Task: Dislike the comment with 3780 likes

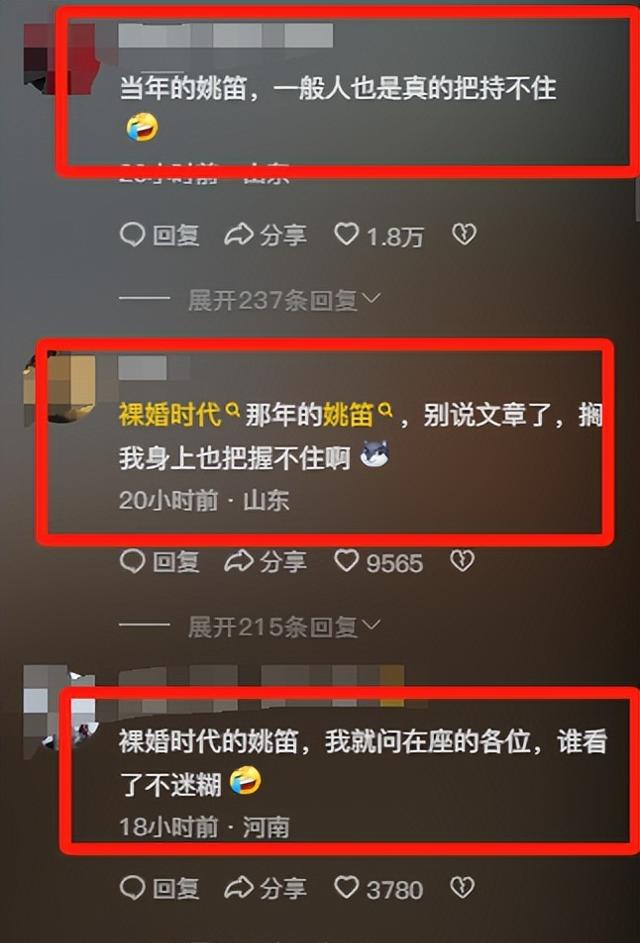Action: click(x=463, y=887)
